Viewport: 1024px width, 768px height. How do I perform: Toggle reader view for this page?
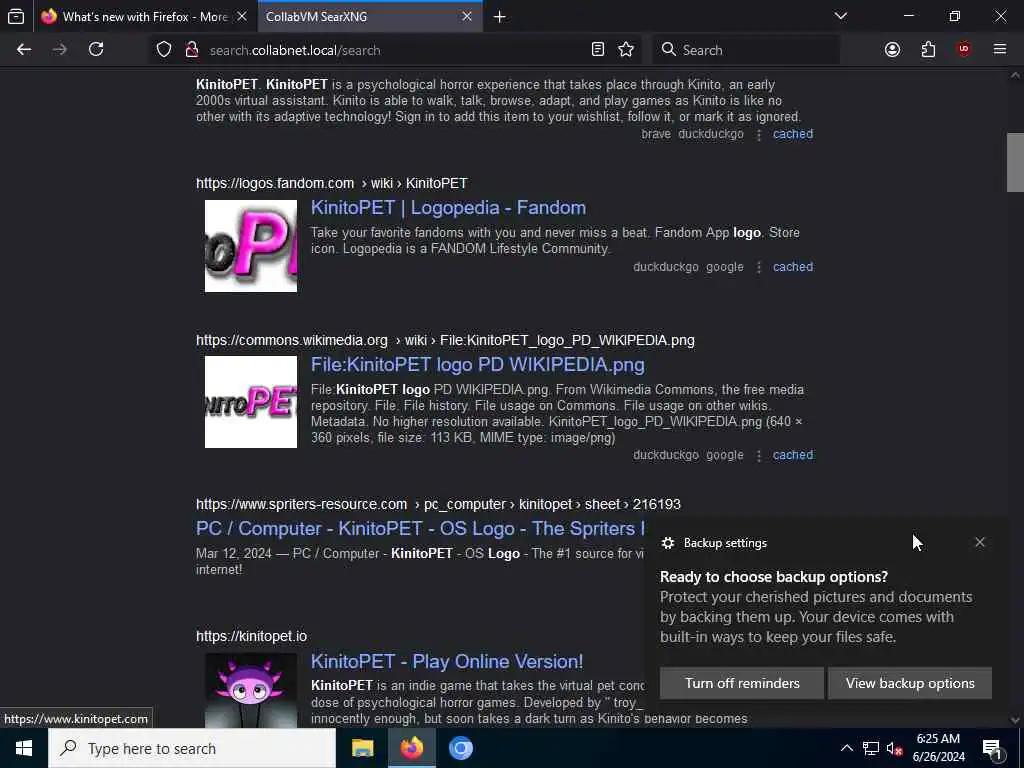[598, 50]
